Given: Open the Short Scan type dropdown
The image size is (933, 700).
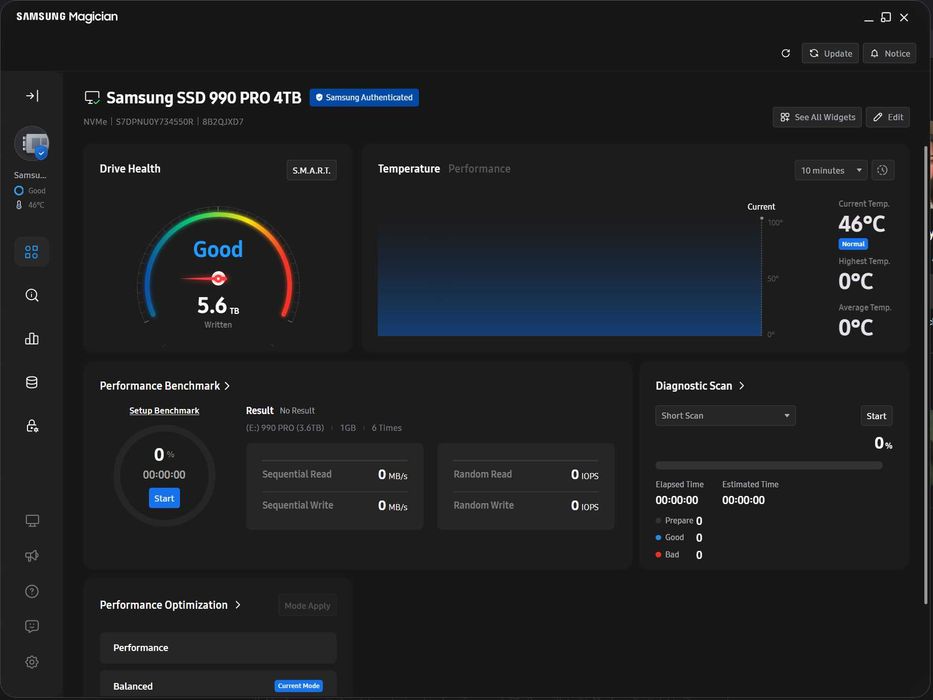Looking at the screenshot, I should point(725,415).
